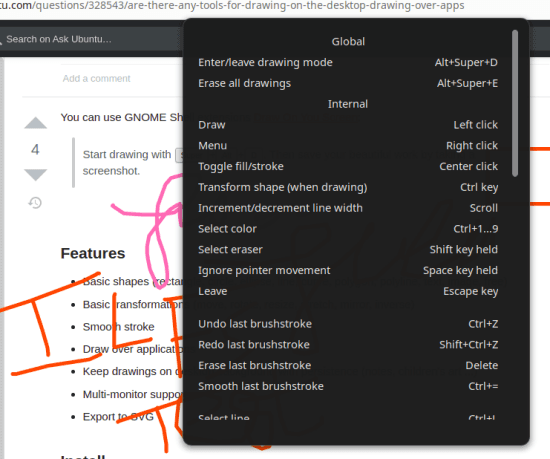Click the Toggle fill/stroke row
The height and width of the screenshot is (459, 550).
348,167
